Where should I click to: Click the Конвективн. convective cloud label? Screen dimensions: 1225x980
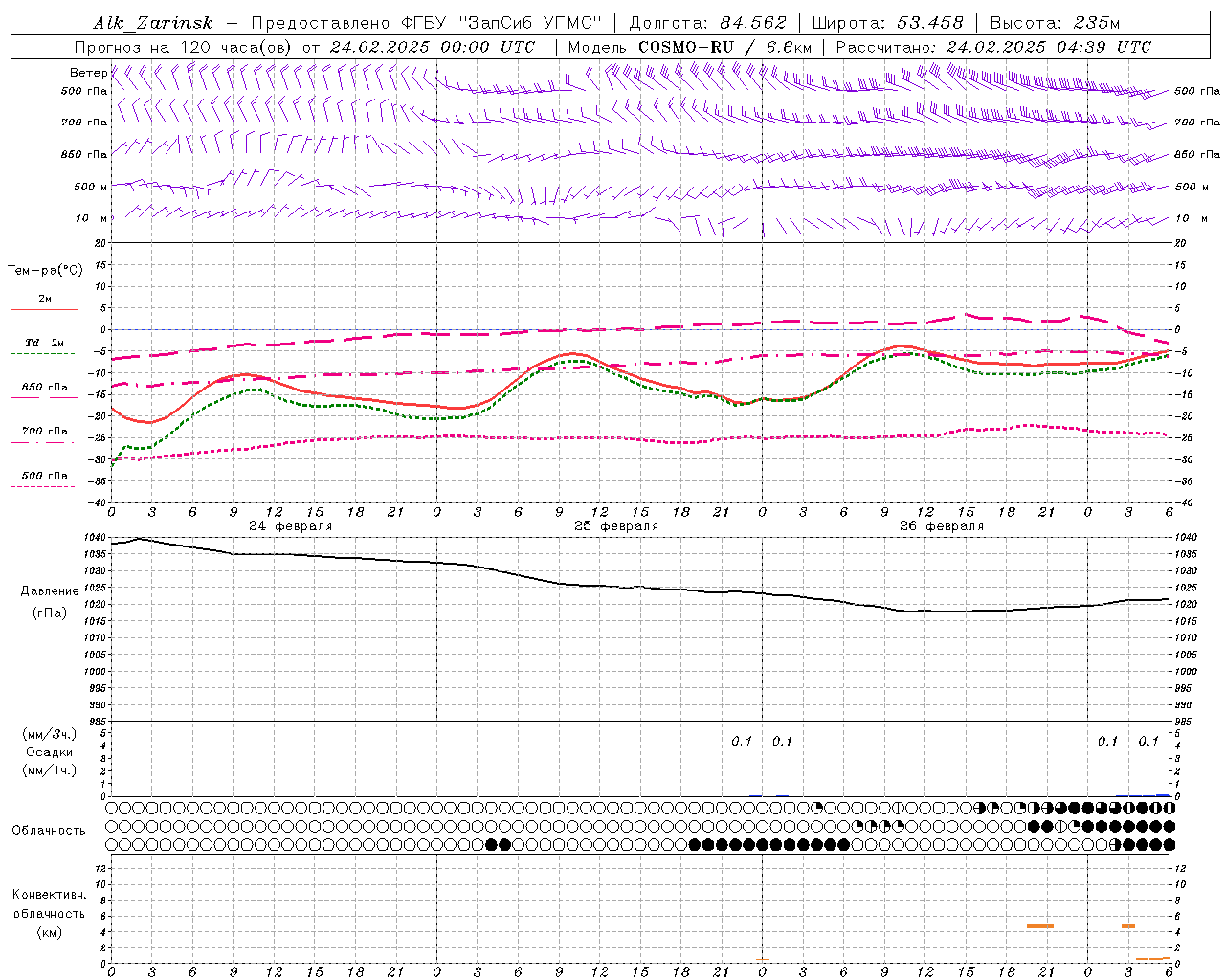(49, 895)
